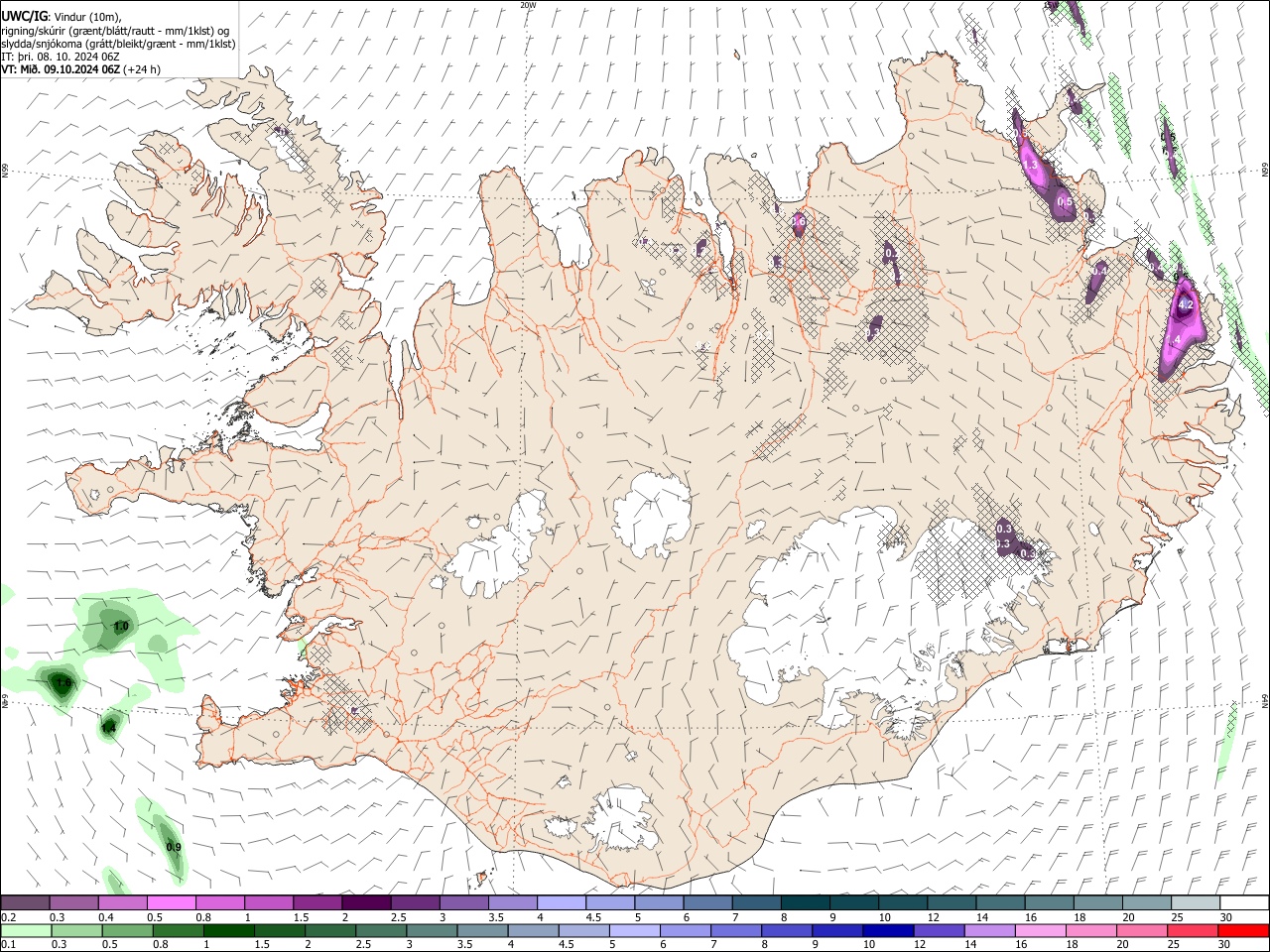Click the '0.8' label in the lower legend row

[161, 945]
